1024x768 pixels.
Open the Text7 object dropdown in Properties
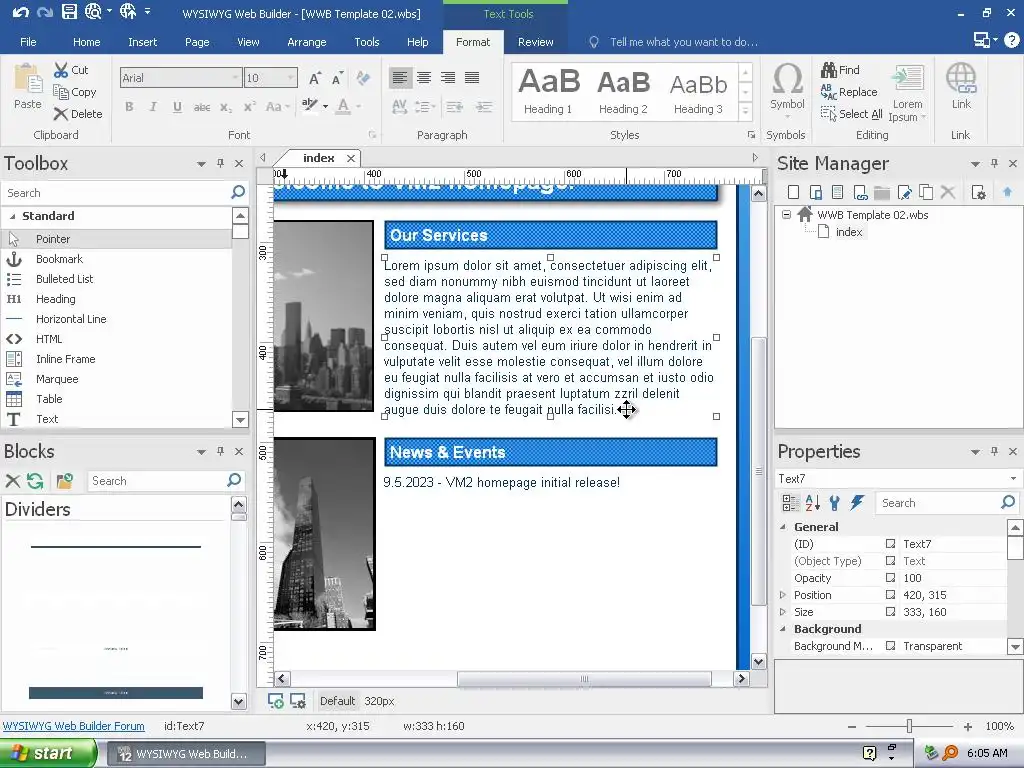[x=1013, y=479]
